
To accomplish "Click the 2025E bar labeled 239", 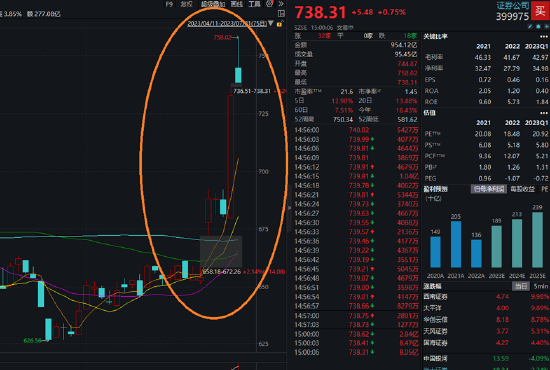I will (537, 240).
